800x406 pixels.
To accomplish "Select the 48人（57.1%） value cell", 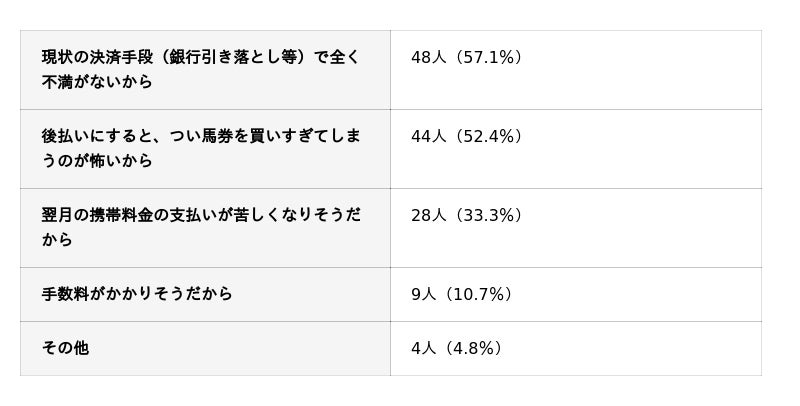I will click(576, 70).
